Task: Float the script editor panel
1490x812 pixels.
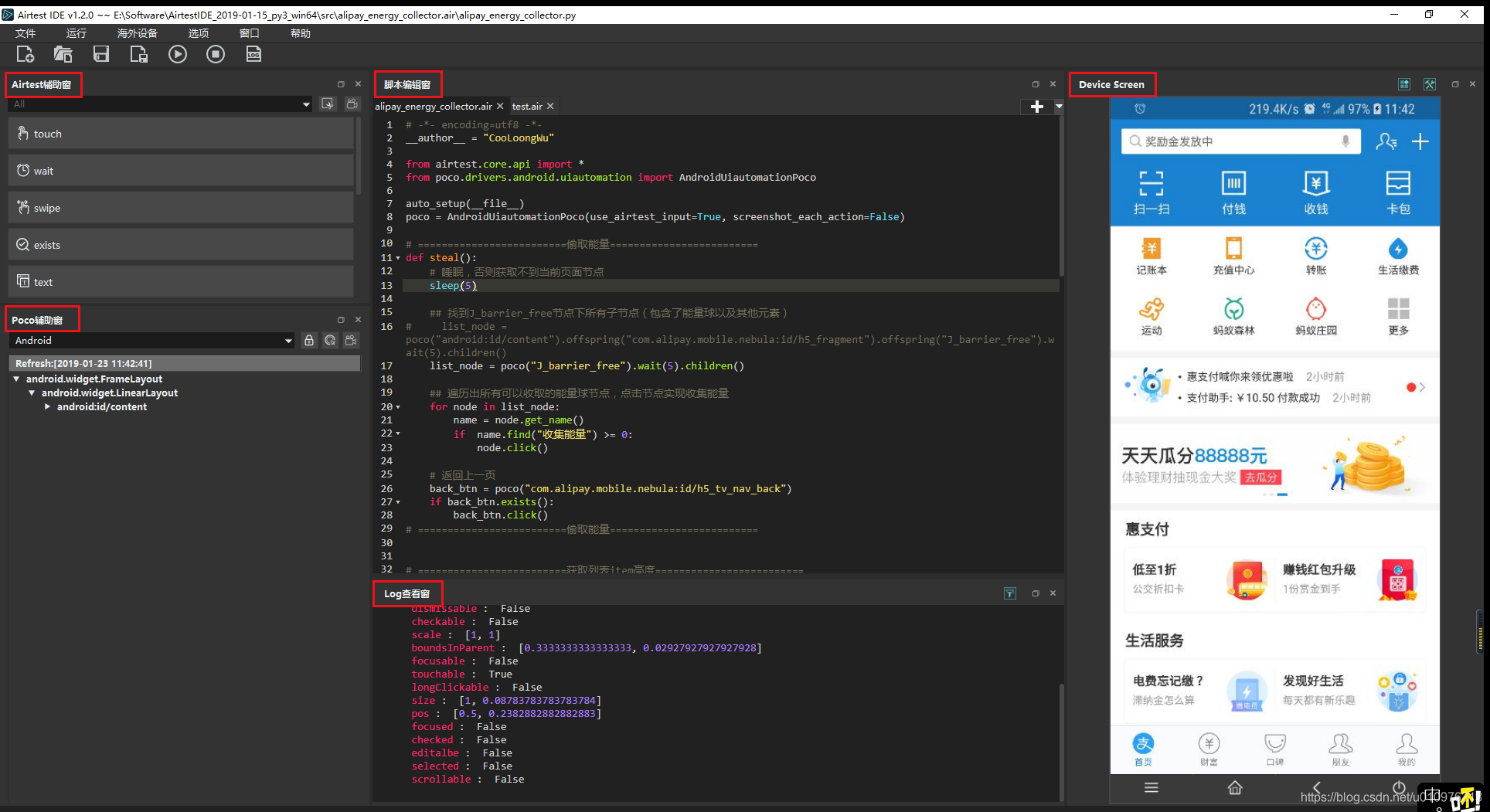Action: pyautogui.click(x=1036, y=84)
